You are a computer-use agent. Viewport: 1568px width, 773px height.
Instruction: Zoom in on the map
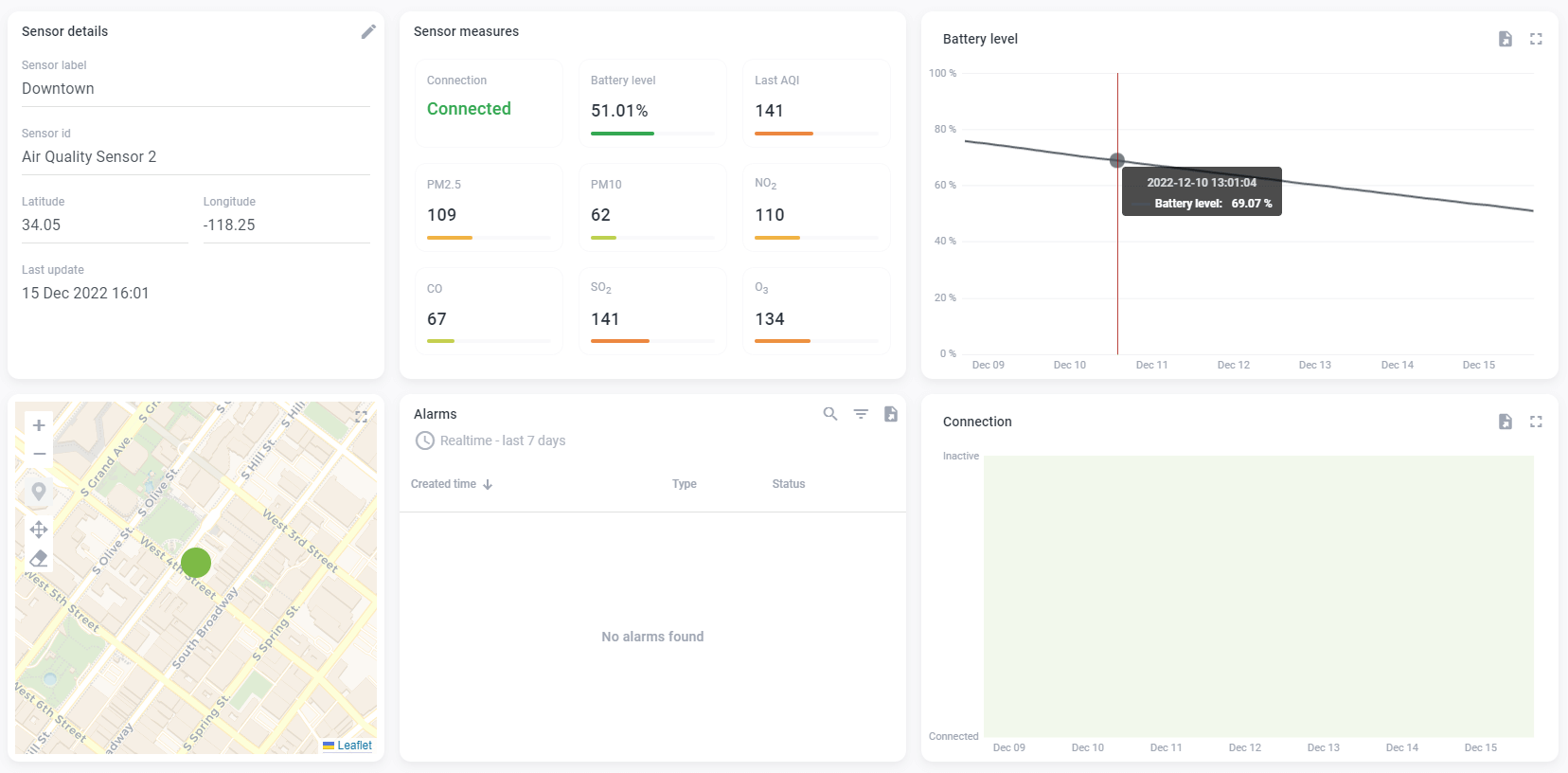click(x=39, y=425)
